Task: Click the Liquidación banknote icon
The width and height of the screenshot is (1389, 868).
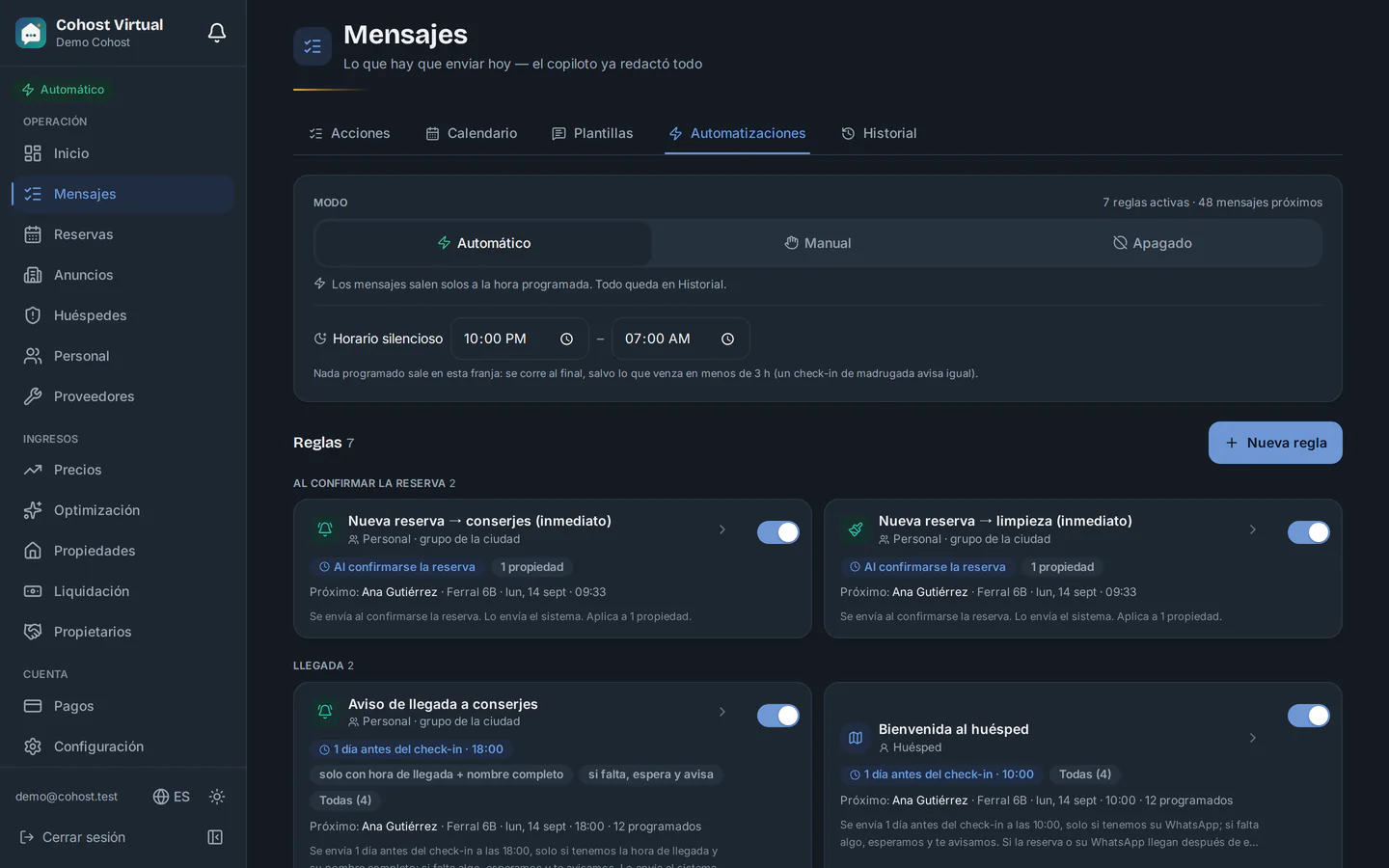Action: (33, 591)
